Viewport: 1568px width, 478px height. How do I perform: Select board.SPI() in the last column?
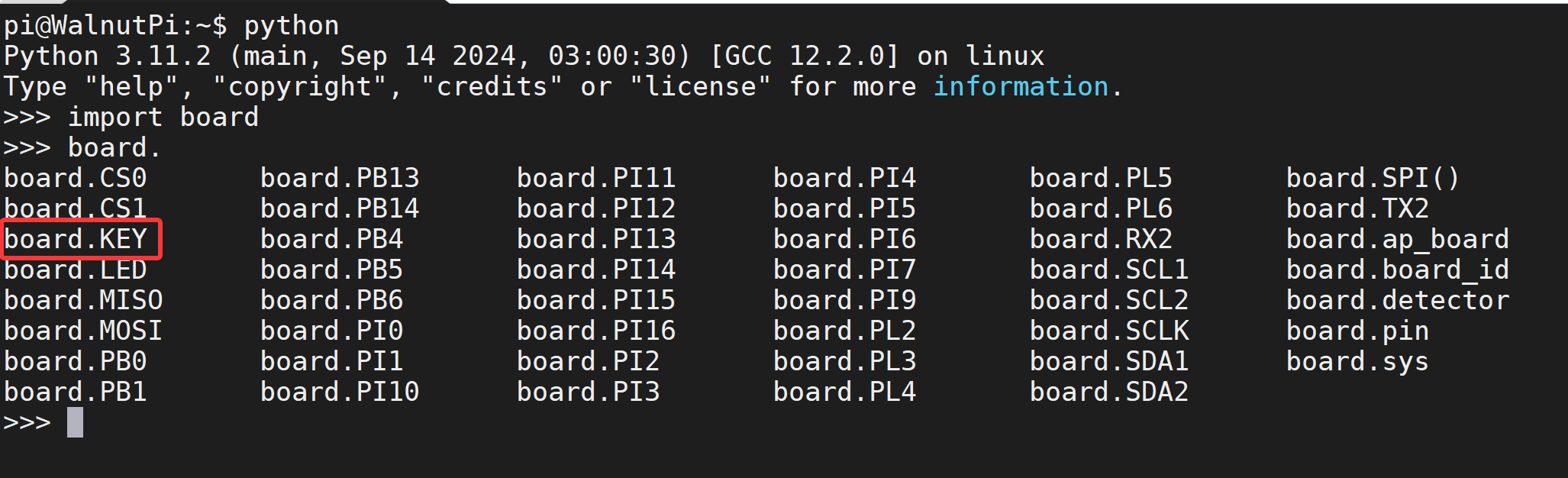pos(1373,178)
